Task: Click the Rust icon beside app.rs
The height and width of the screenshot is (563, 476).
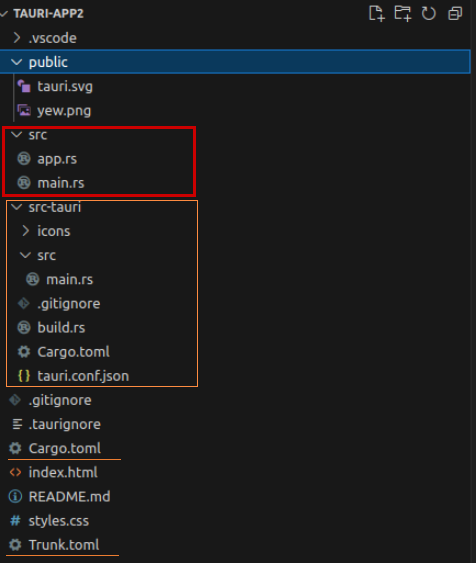Action: click(x=24, y=159)
